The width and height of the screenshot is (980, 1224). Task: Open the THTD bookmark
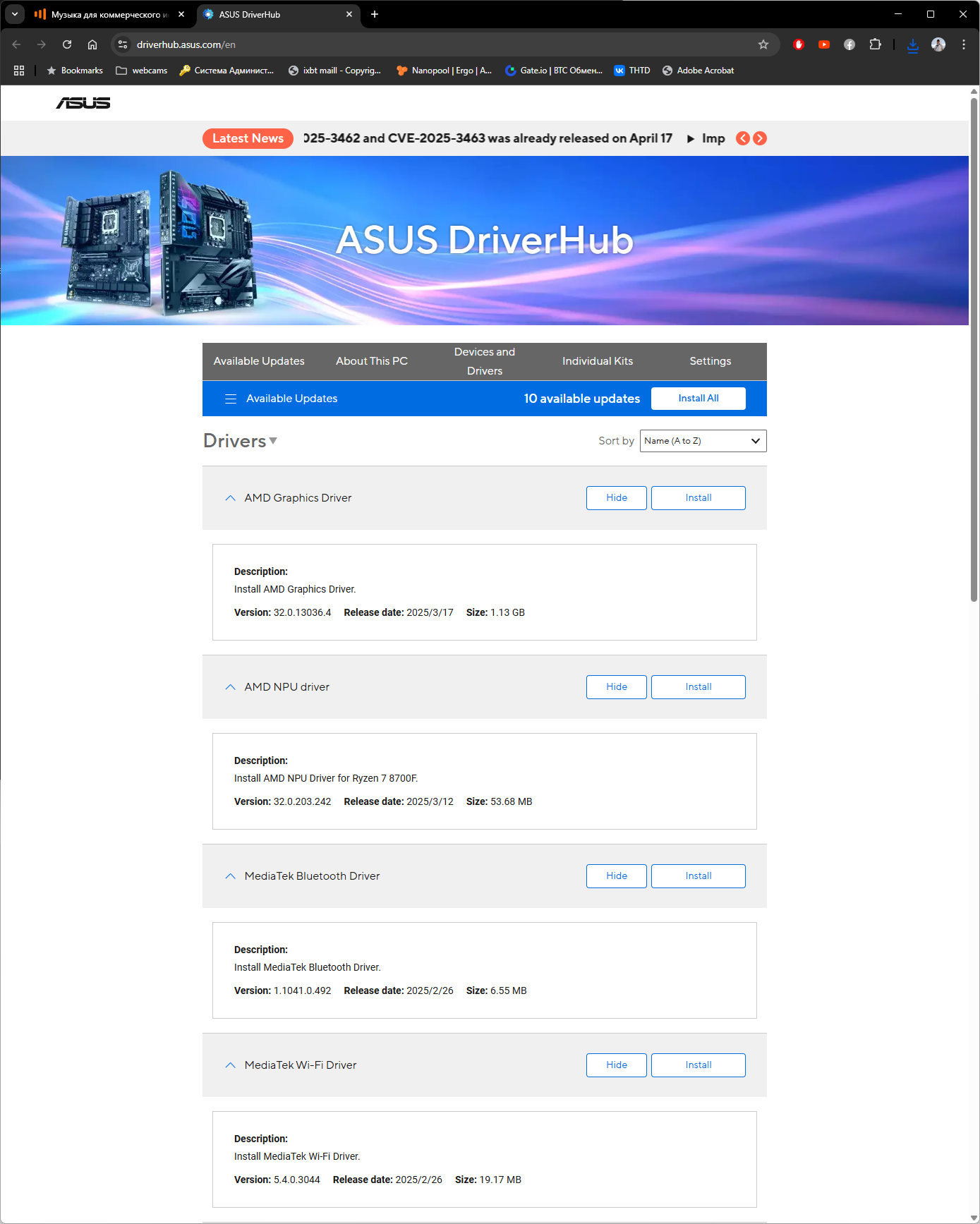pos(632,71)
